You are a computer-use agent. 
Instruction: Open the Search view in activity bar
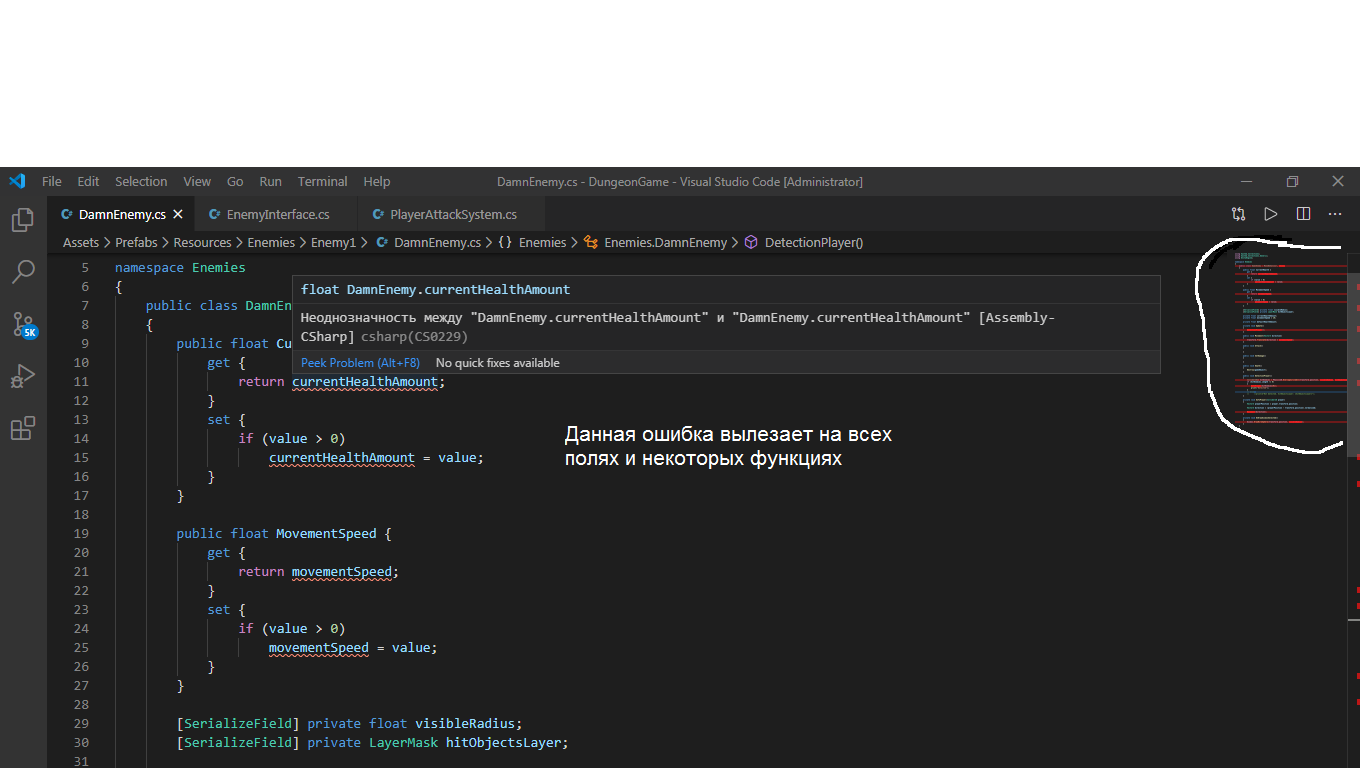[x=23, y=272]
